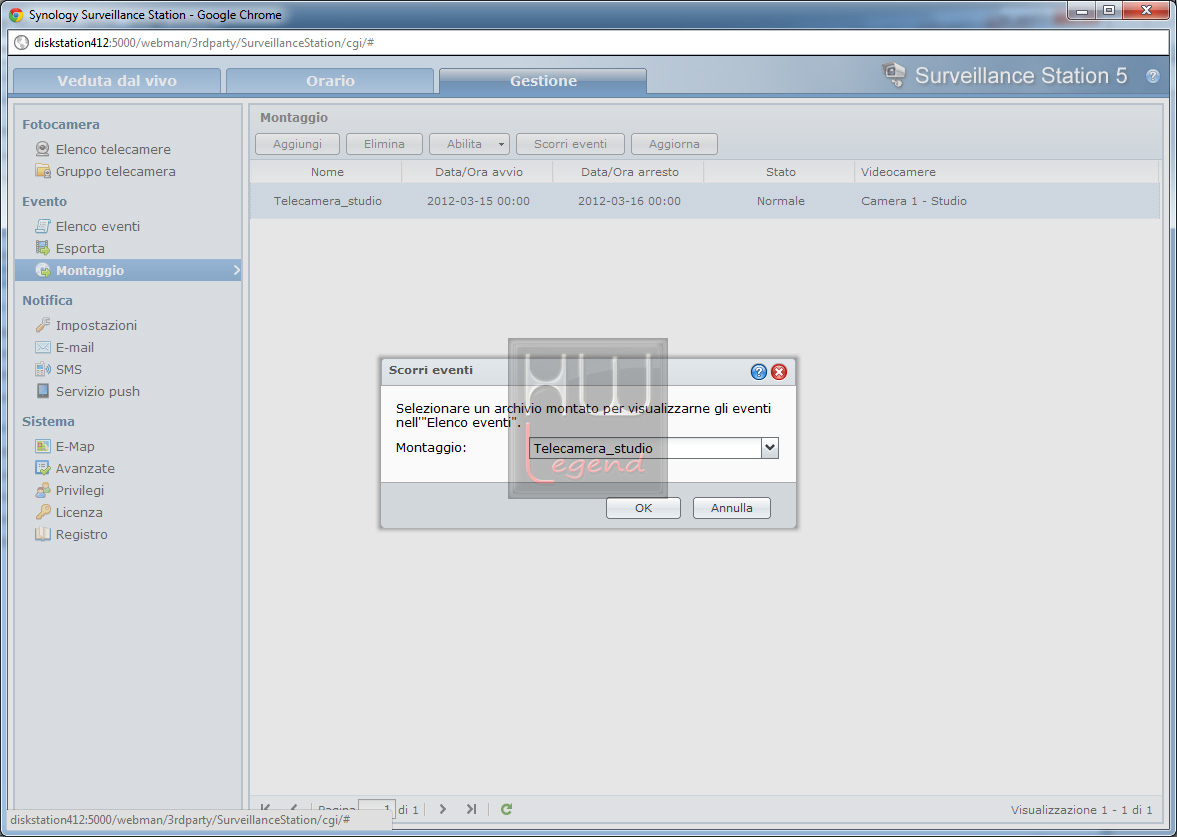Open Servizio push settings

(98, 391)
